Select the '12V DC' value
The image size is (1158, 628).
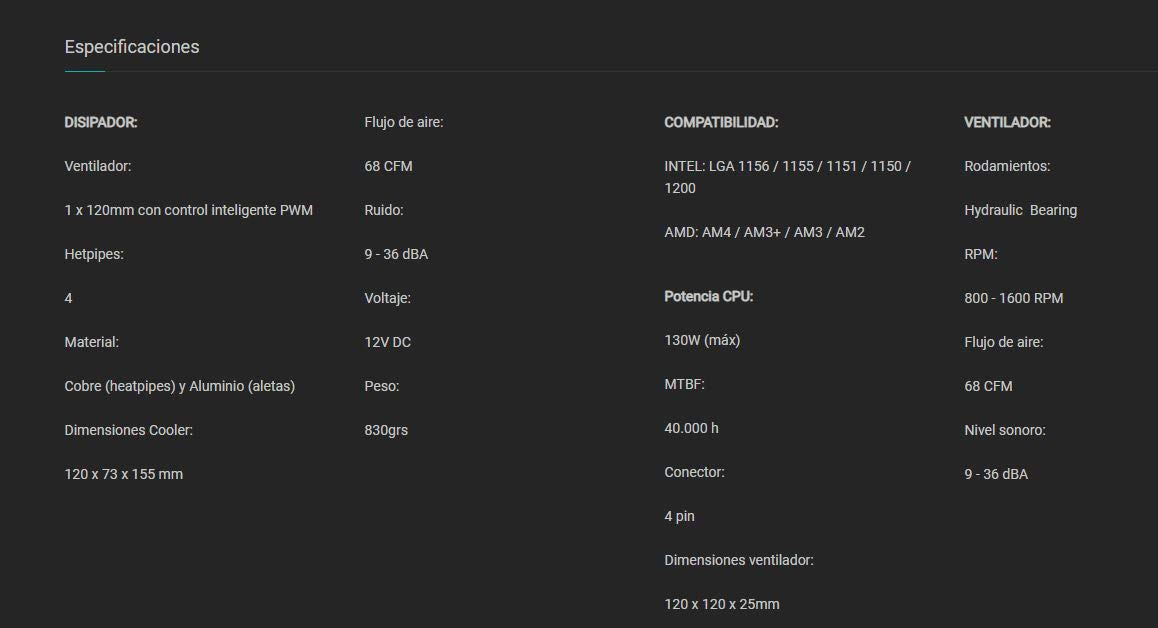(x=387, y=342)
